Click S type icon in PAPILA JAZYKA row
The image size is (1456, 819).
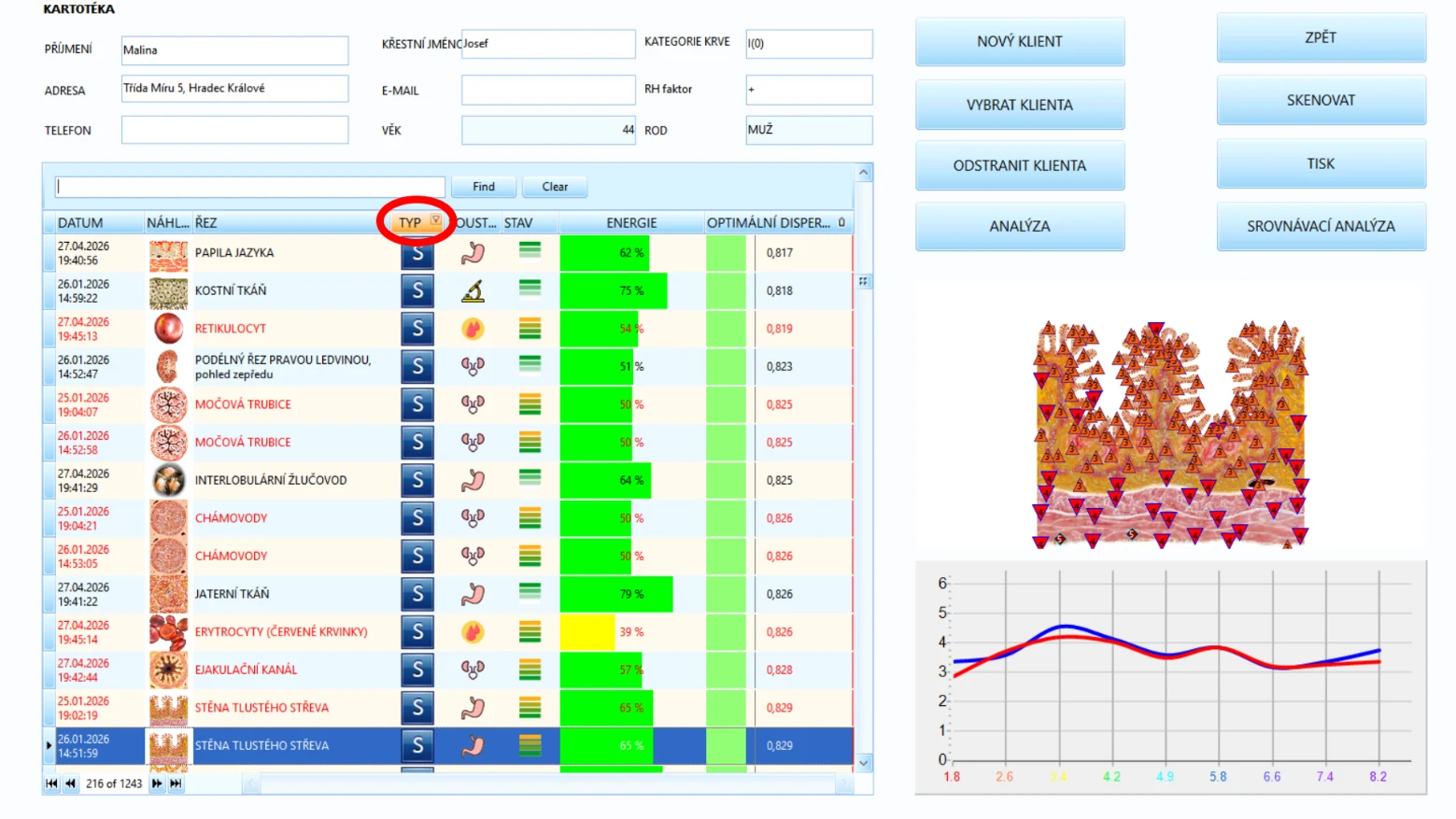coord(417,253)
